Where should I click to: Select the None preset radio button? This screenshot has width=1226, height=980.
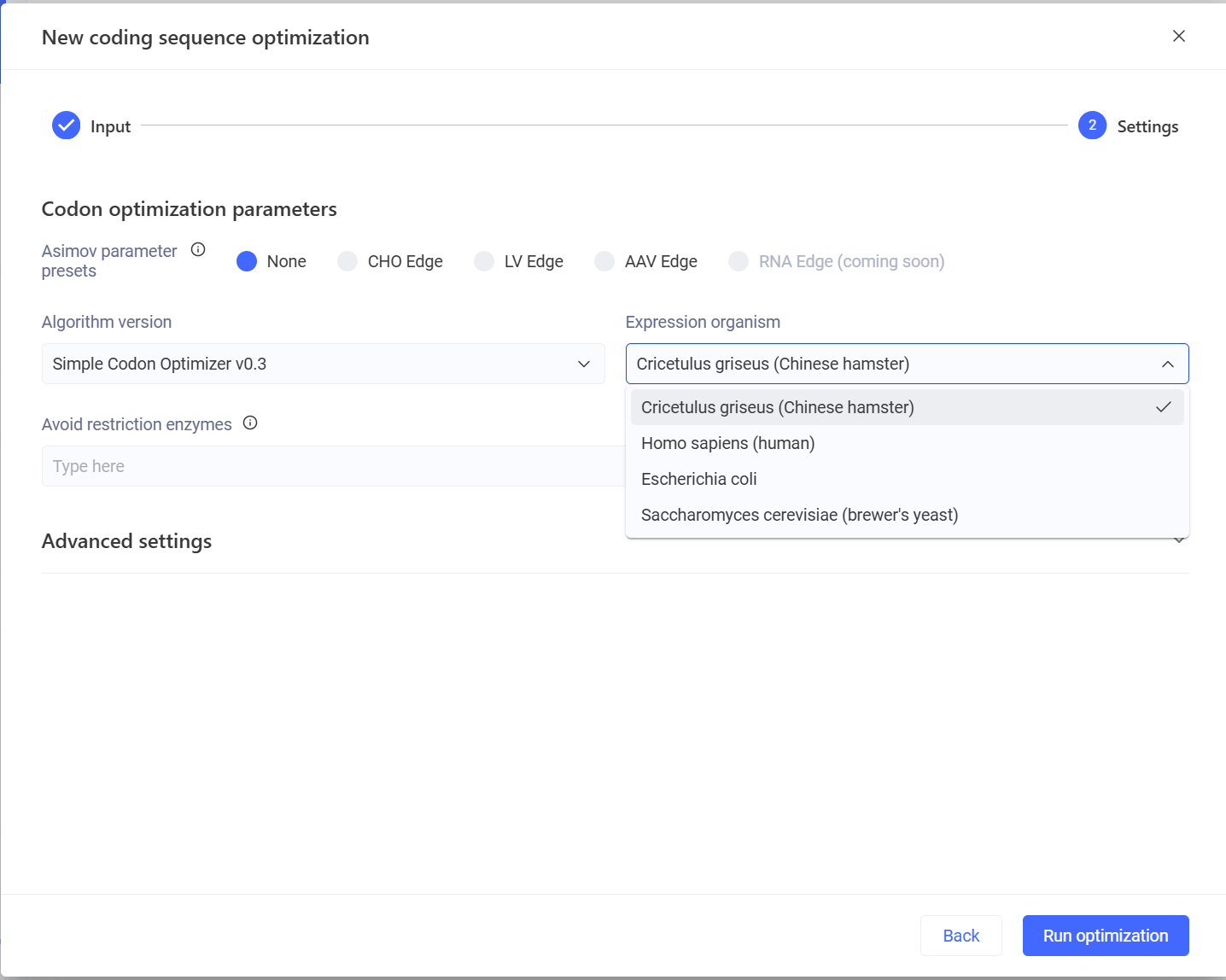pyautogui.click(x=247, y=261)
